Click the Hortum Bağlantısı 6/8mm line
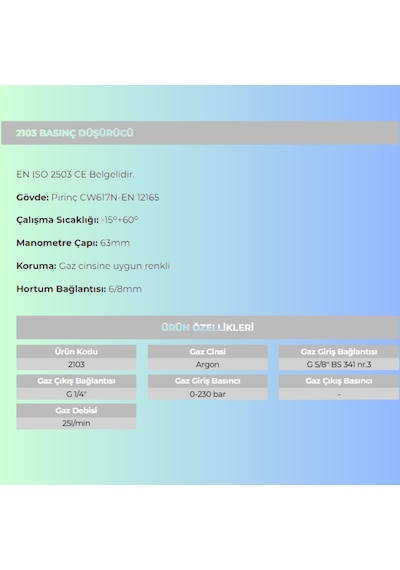 pos(79,289)
